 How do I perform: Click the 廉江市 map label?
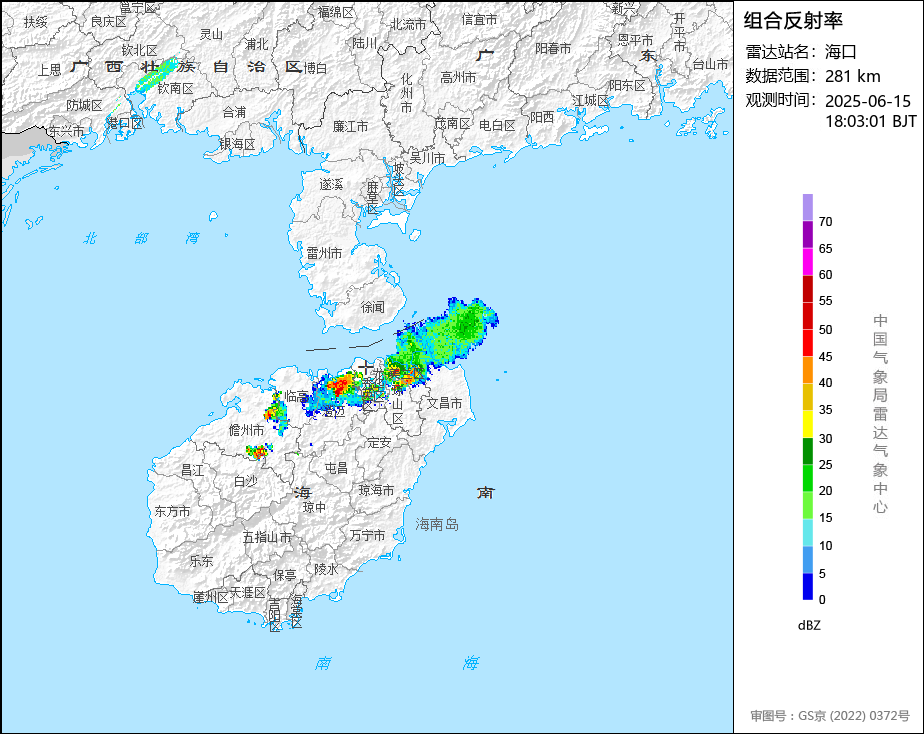(350, 126)
